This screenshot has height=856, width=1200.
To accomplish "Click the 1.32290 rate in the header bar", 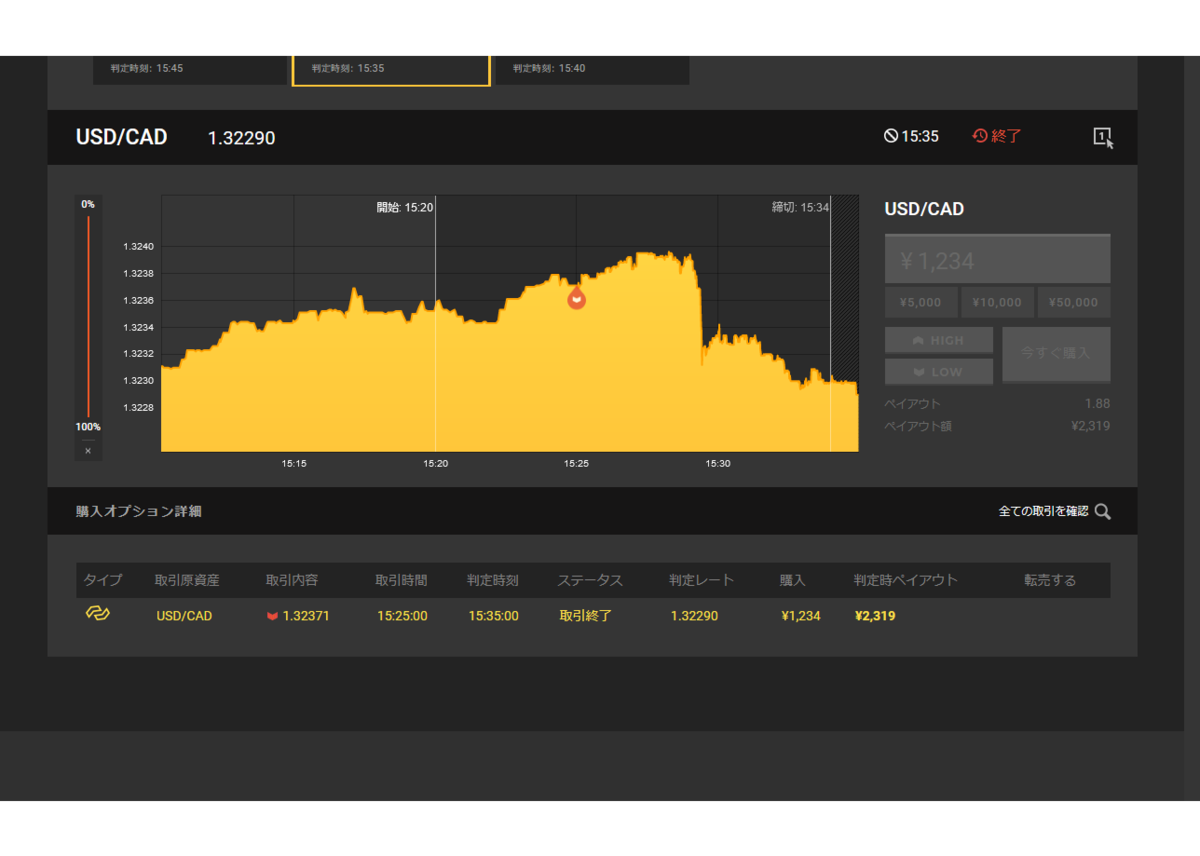I will (x=241, y=138).
